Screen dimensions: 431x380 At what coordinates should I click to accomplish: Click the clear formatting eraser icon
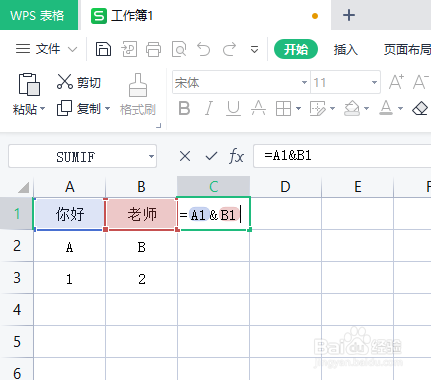pos(420,109)
